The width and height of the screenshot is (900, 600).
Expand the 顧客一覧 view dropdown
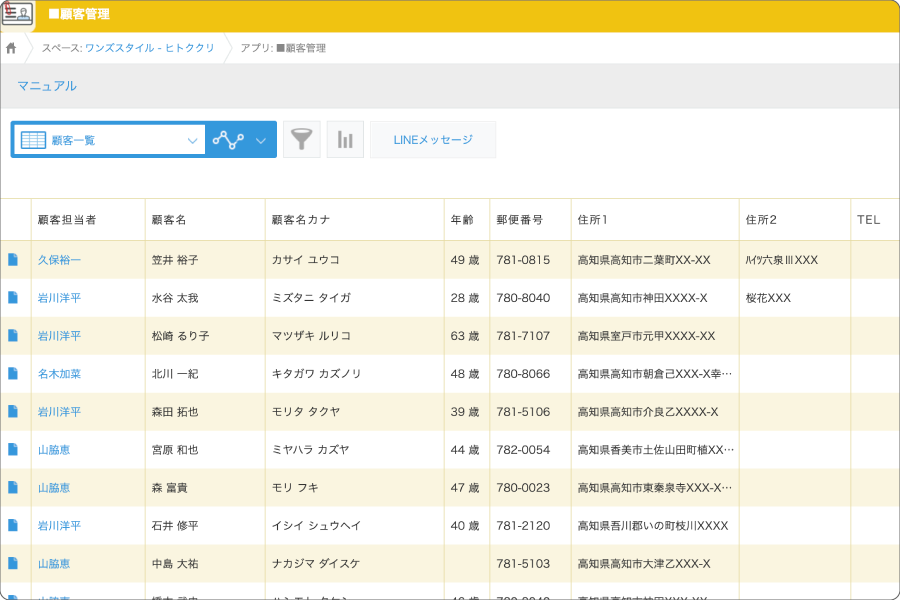(x=193, y=141)
